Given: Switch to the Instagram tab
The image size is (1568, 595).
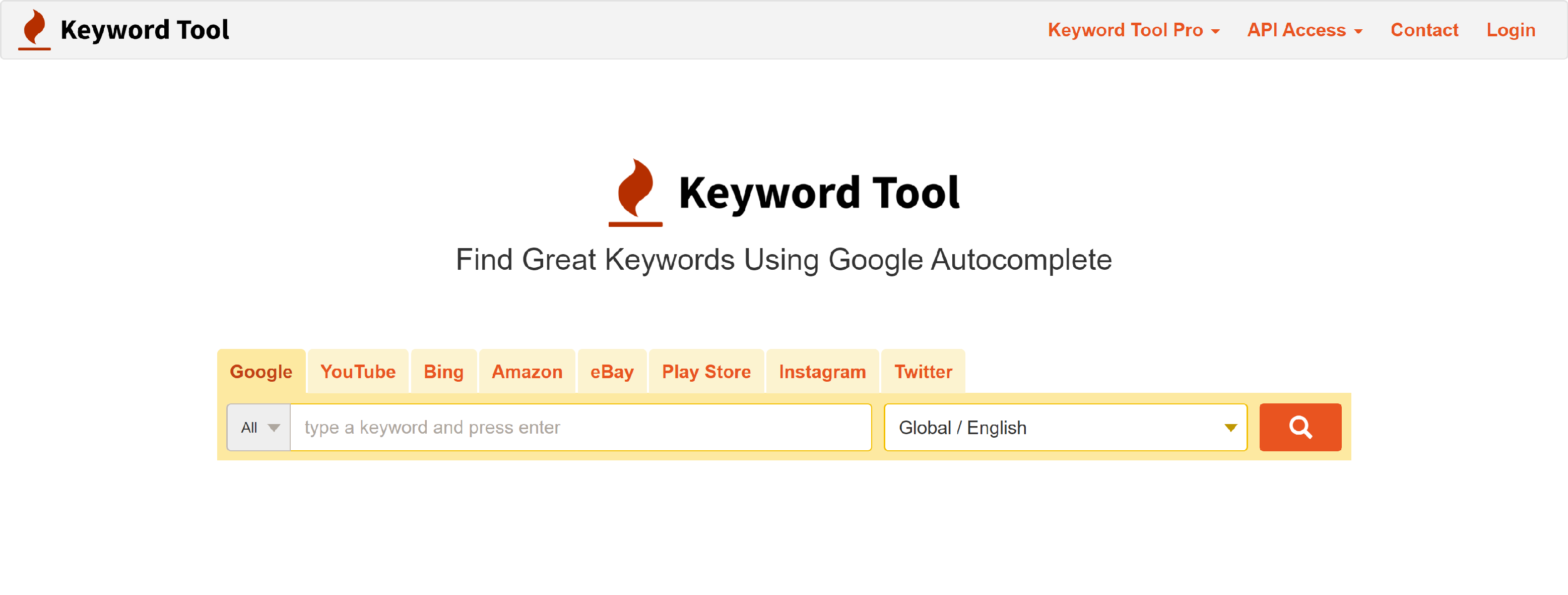Looking at the screenshot, I should point(822,371).
